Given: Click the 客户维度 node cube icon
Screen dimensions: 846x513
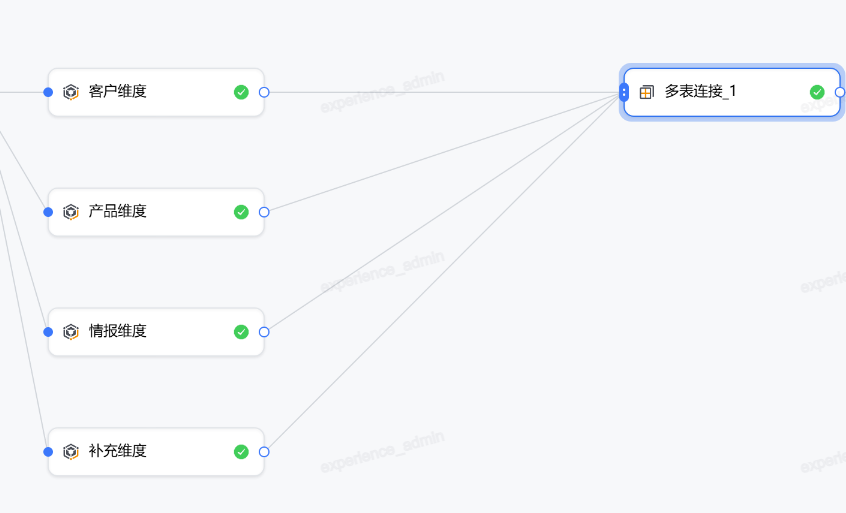Looking at the screenshot, I should [70, 92].
